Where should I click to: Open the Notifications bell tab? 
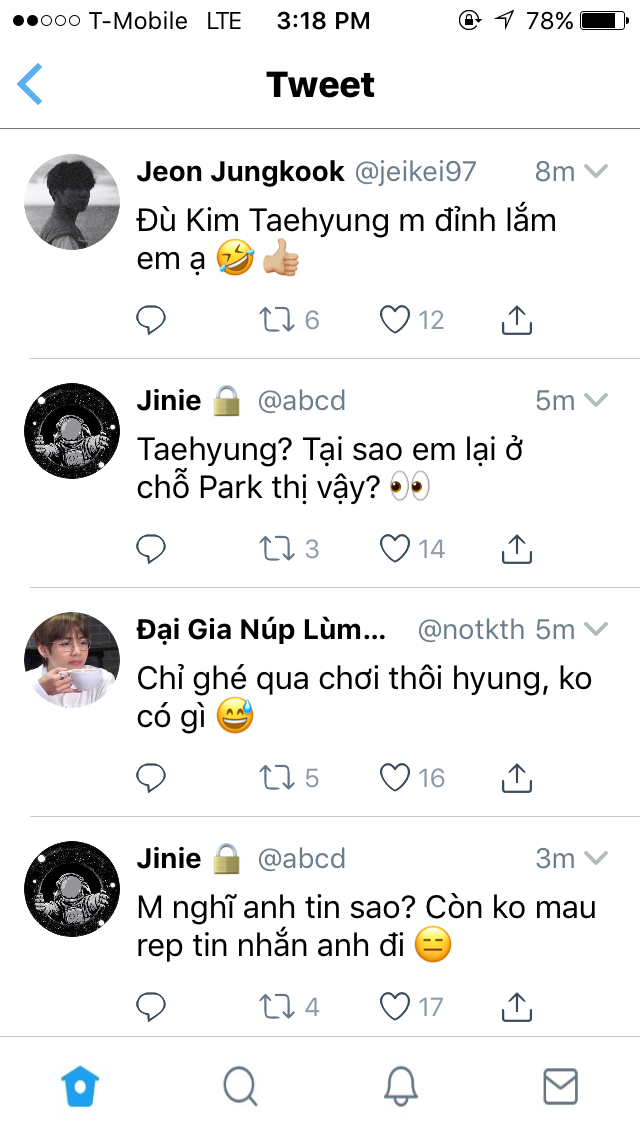[400, 1086]
